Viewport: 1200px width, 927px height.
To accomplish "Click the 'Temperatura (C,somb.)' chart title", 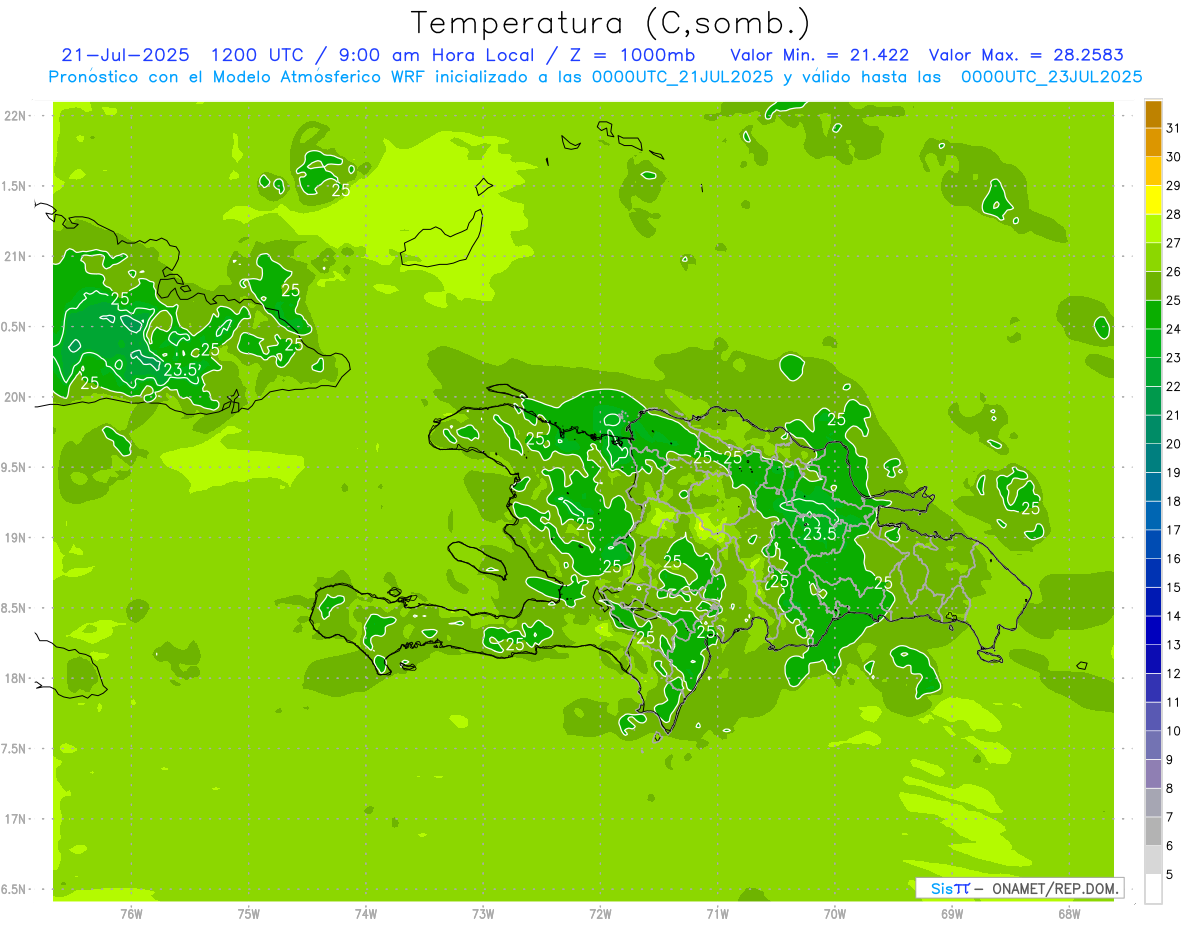I will click(611, 22).
